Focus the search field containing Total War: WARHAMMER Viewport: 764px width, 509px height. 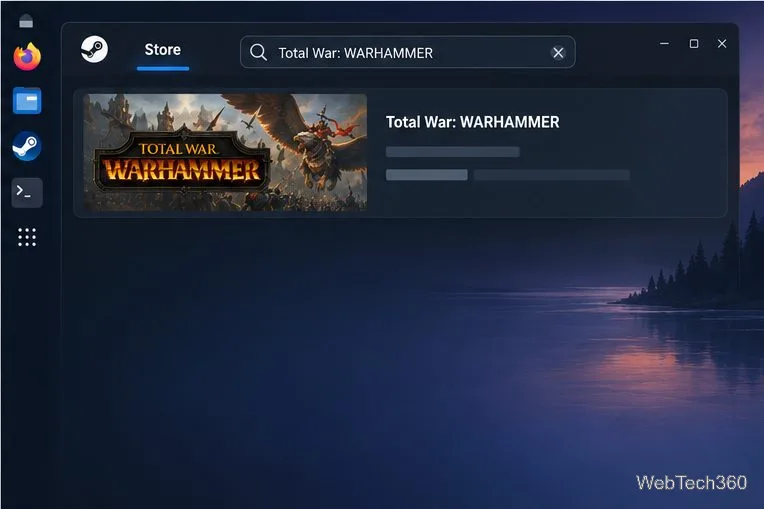click(407, 52)
